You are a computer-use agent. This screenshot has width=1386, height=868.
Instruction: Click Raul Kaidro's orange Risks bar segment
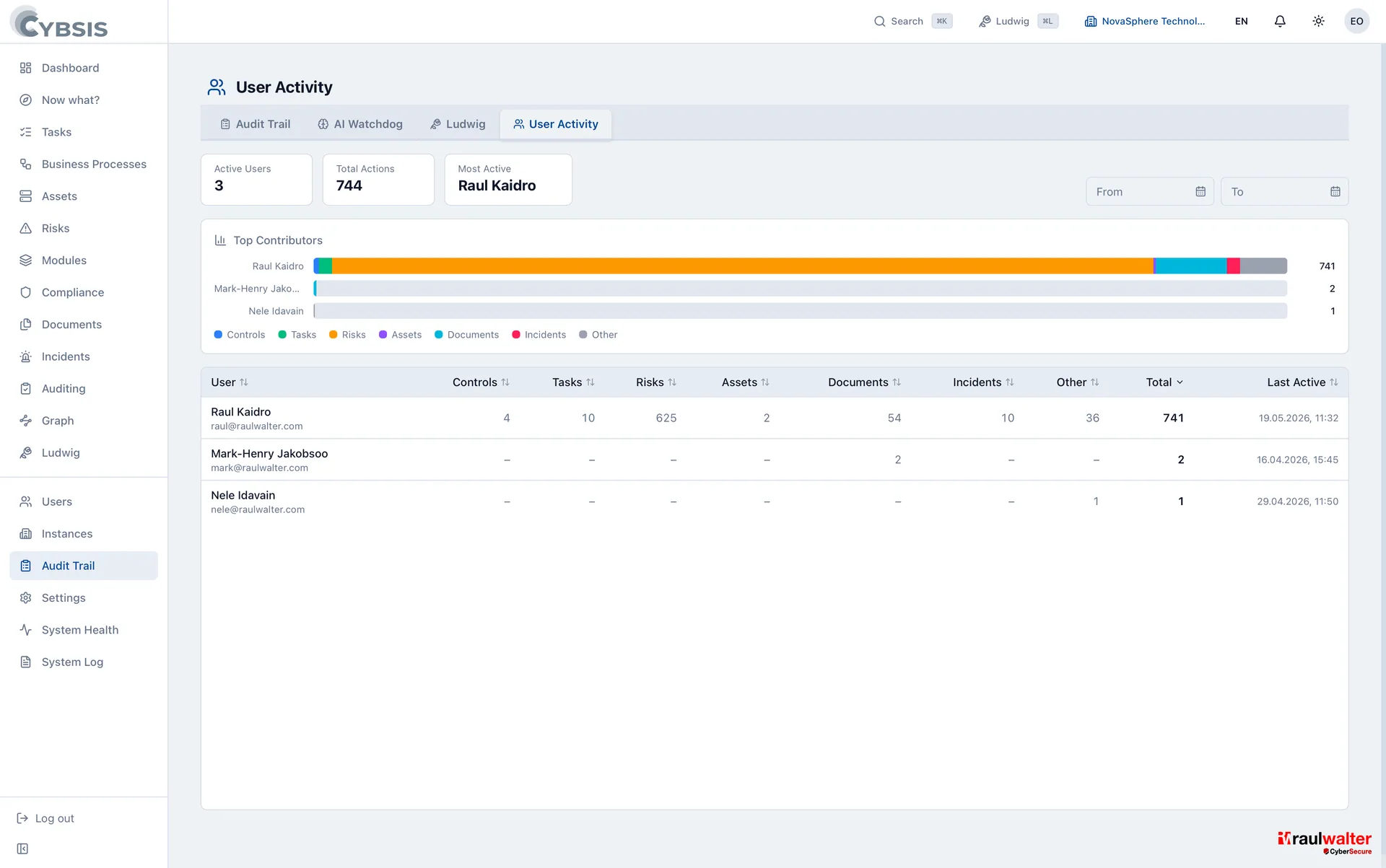tap(742, 266)
